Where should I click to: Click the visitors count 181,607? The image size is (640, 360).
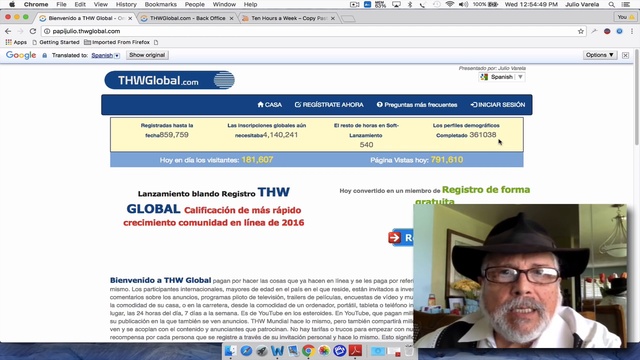click(257, 160)
